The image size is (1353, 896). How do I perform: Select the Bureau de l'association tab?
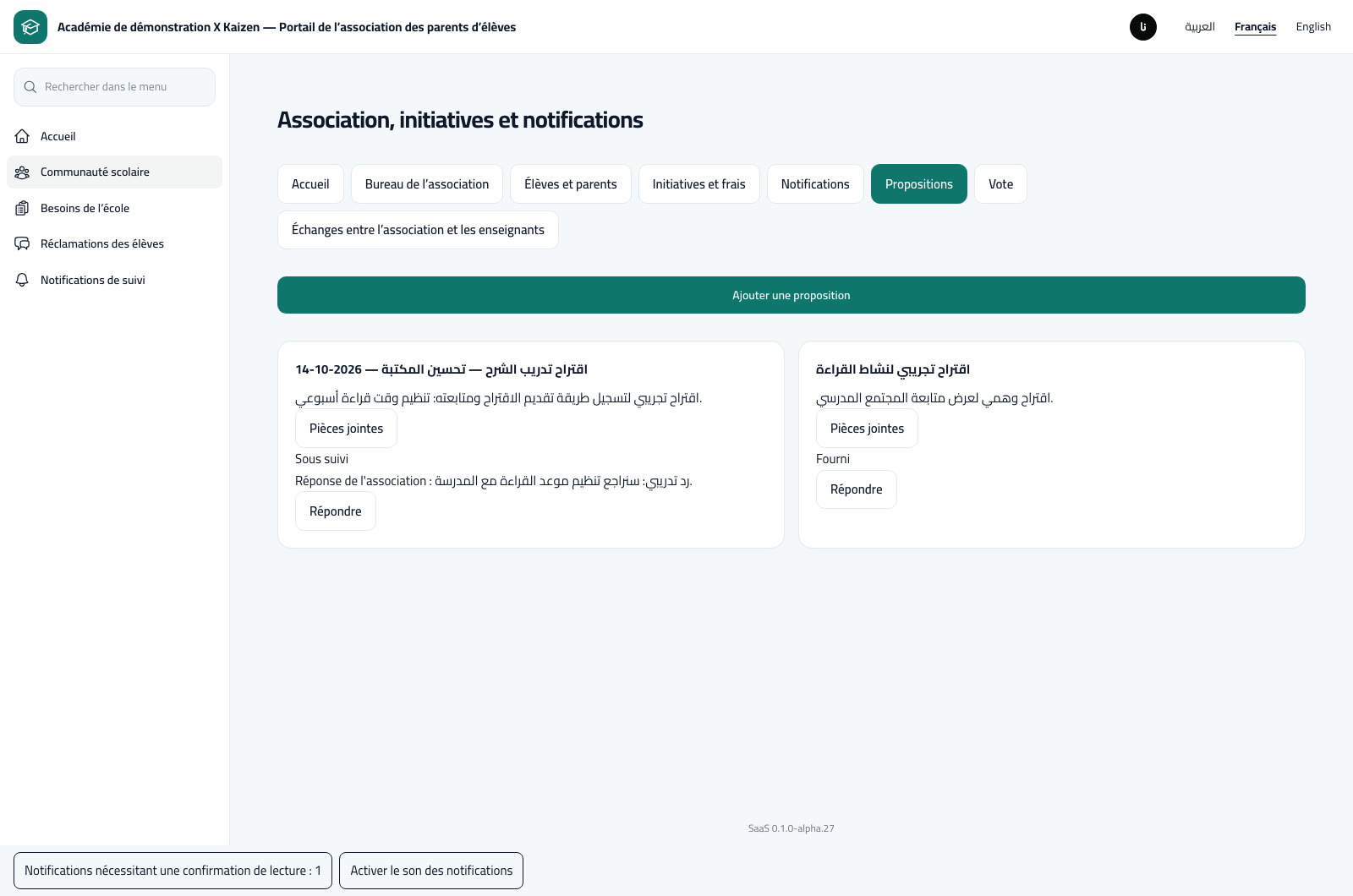(427, 184)
